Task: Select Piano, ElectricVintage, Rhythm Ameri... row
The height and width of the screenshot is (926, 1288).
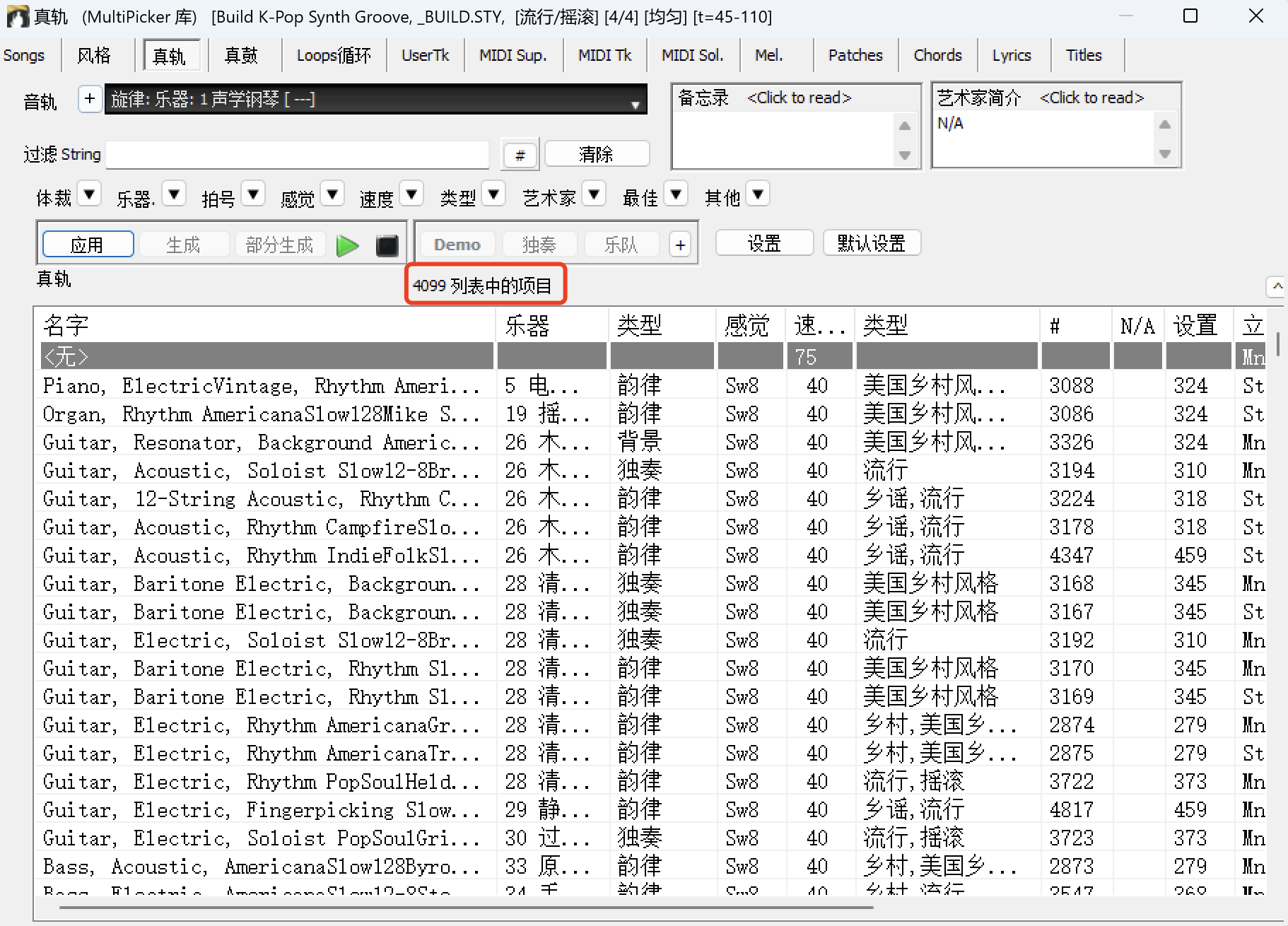Action: coord(650,385)
